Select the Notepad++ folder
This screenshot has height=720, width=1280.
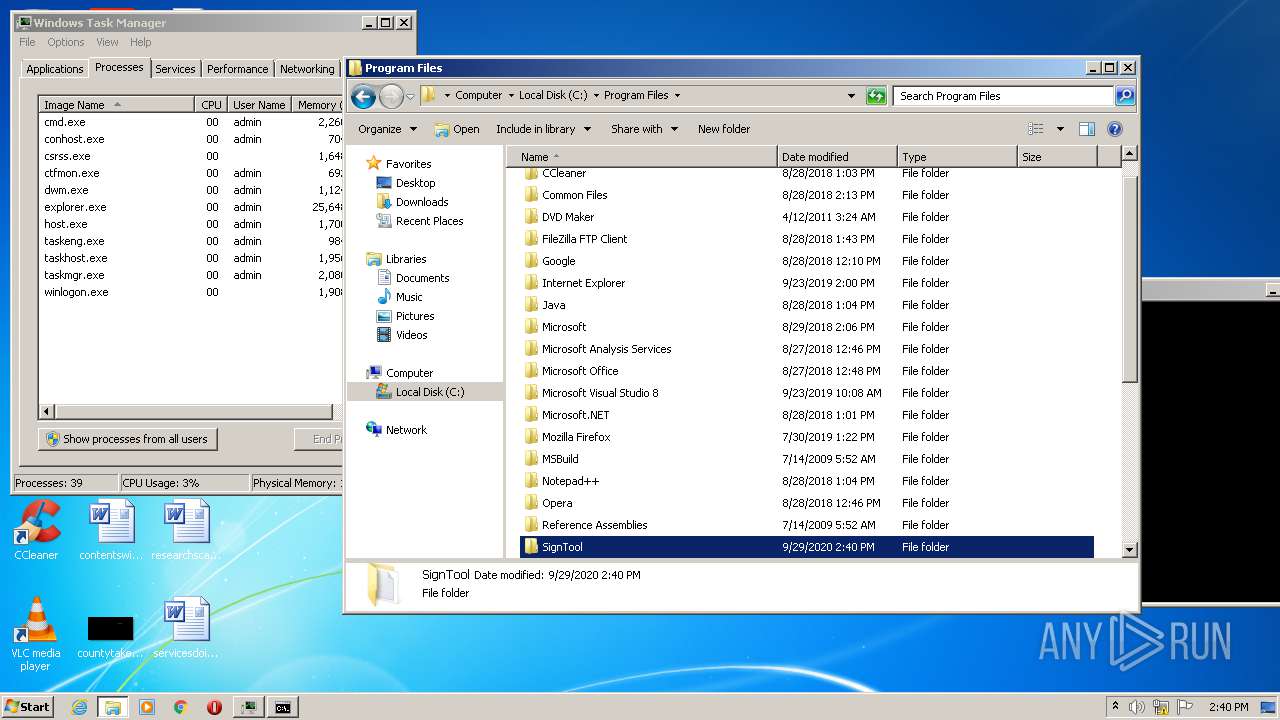click(x=808, y=481)
